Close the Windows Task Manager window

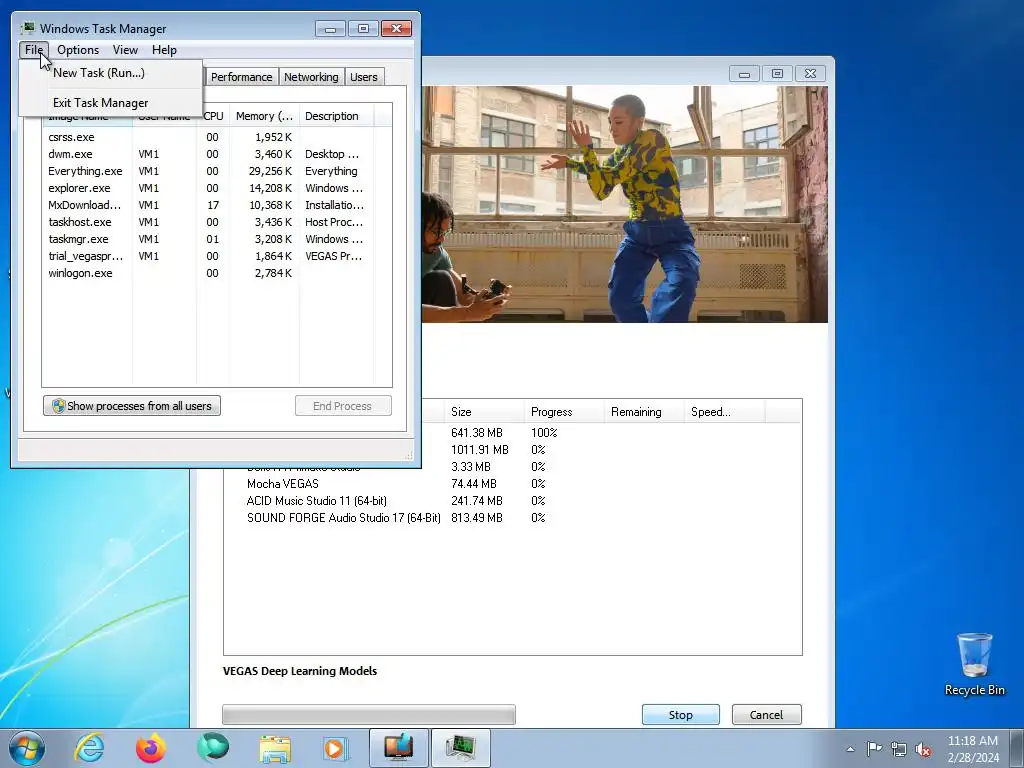pyautogui.click(x=396, y=29)
